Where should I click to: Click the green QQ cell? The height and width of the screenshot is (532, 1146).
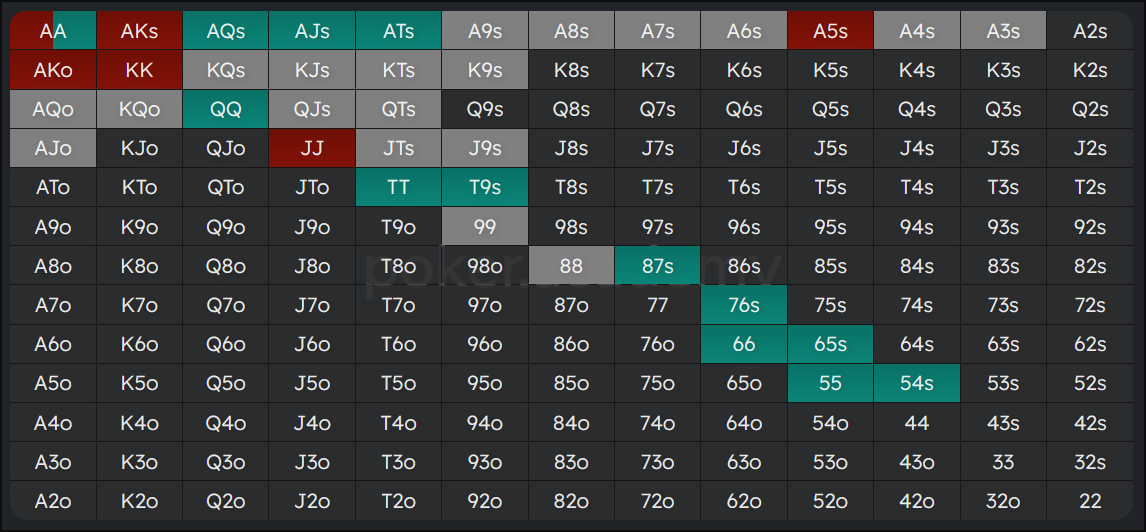(226, 109)
